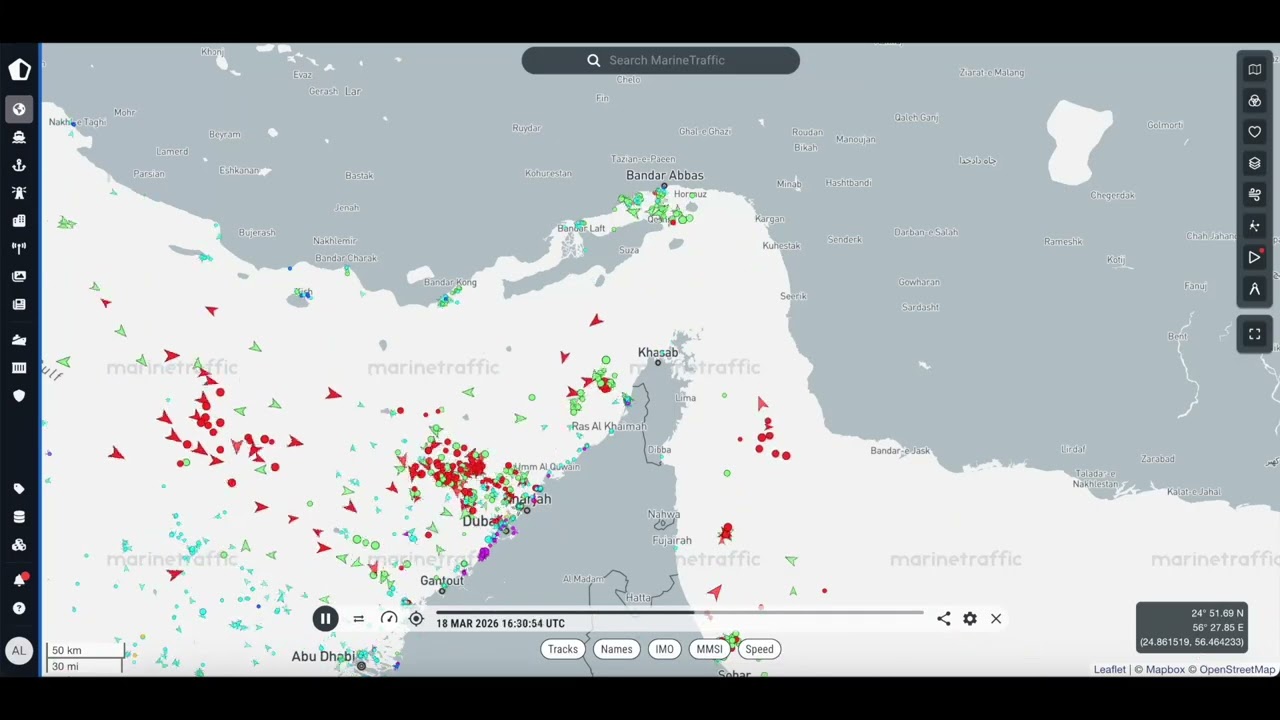Open the density network icon
Viewport: 1280px width, 720px height.
pyautogui.click(x=1254, y=226)
